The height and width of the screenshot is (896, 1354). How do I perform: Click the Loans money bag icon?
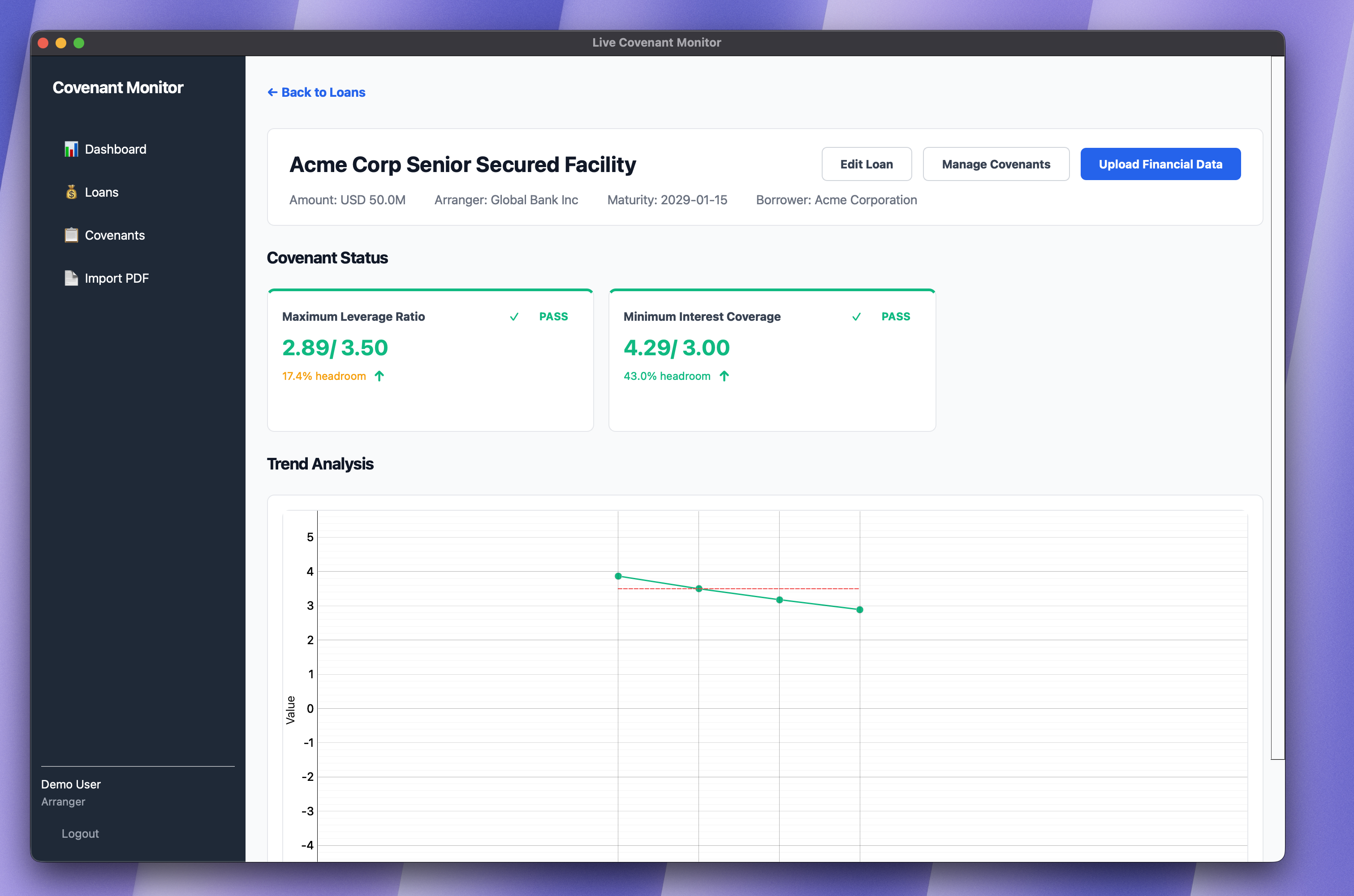pos(71,192)
